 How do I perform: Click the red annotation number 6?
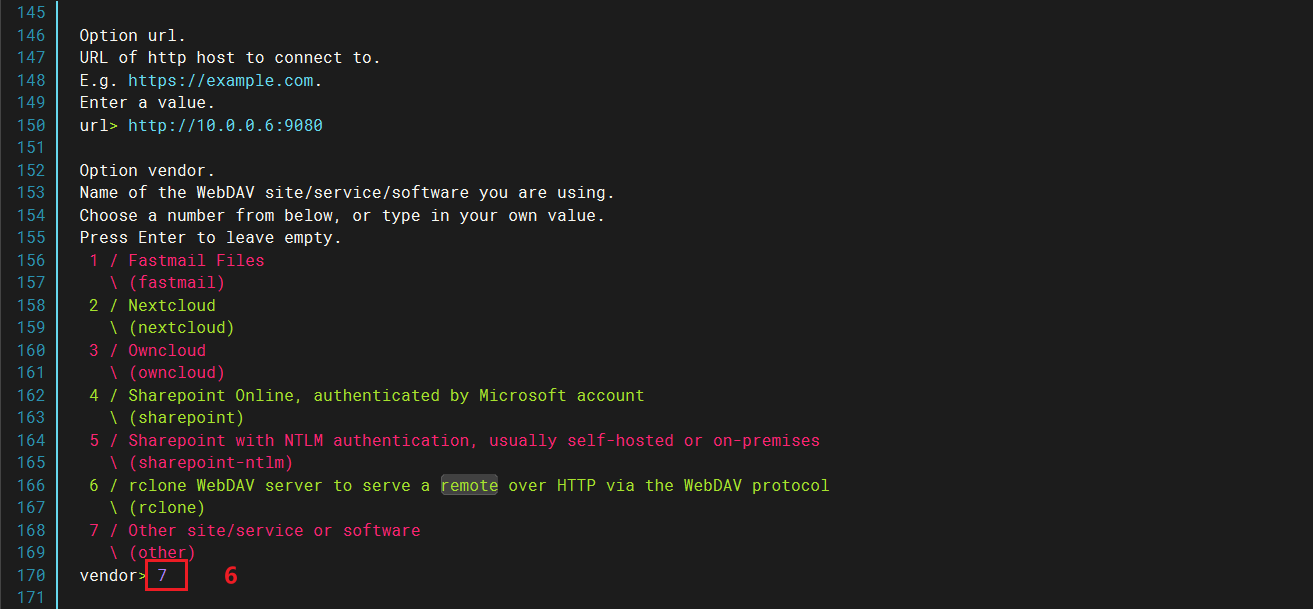pos(231,575)
